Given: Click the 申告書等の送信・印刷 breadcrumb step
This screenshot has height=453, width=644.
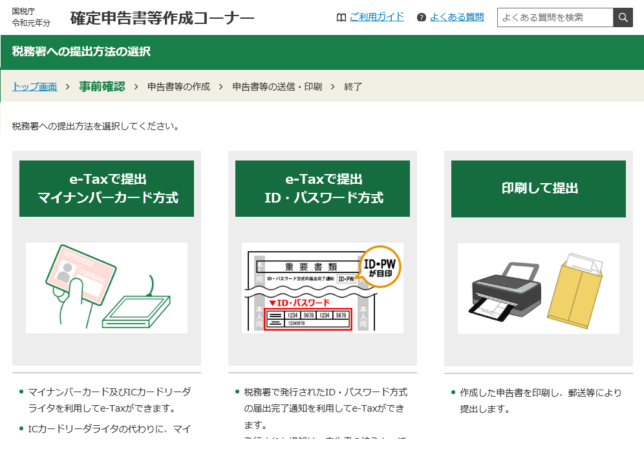Looking at the screenshot, I should point(277,87).
